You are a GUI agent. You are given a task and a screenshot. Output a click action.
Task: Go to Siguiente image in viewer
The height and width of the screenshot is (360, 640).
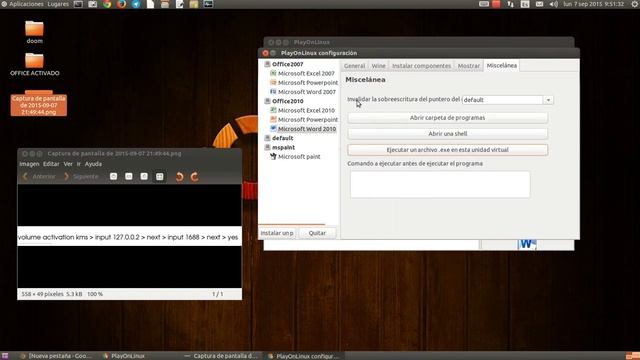click(x=81, y=176)
